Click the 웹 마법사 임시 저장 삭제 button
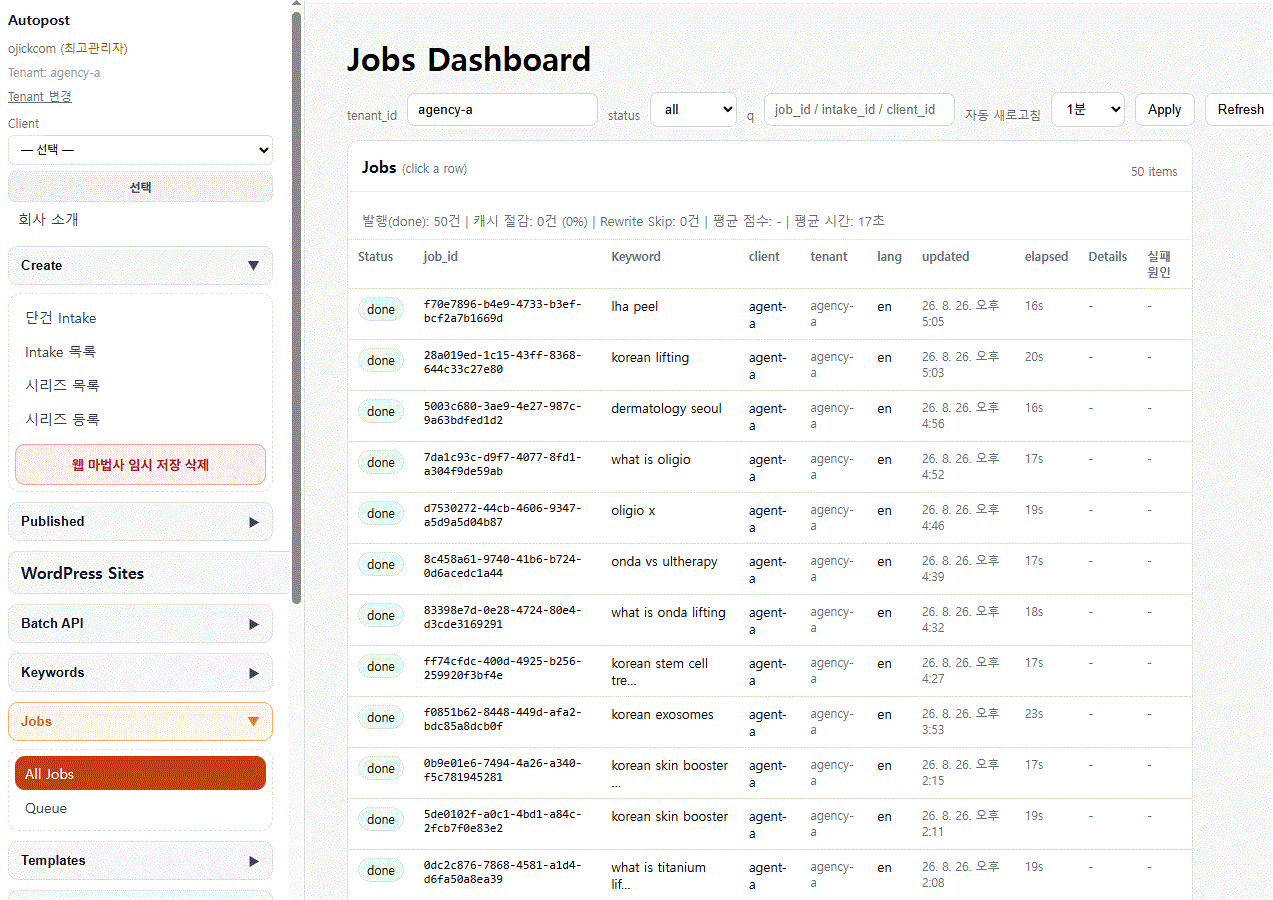Image resolution: width=1273 pixels, height=900 pixels. 140,465
